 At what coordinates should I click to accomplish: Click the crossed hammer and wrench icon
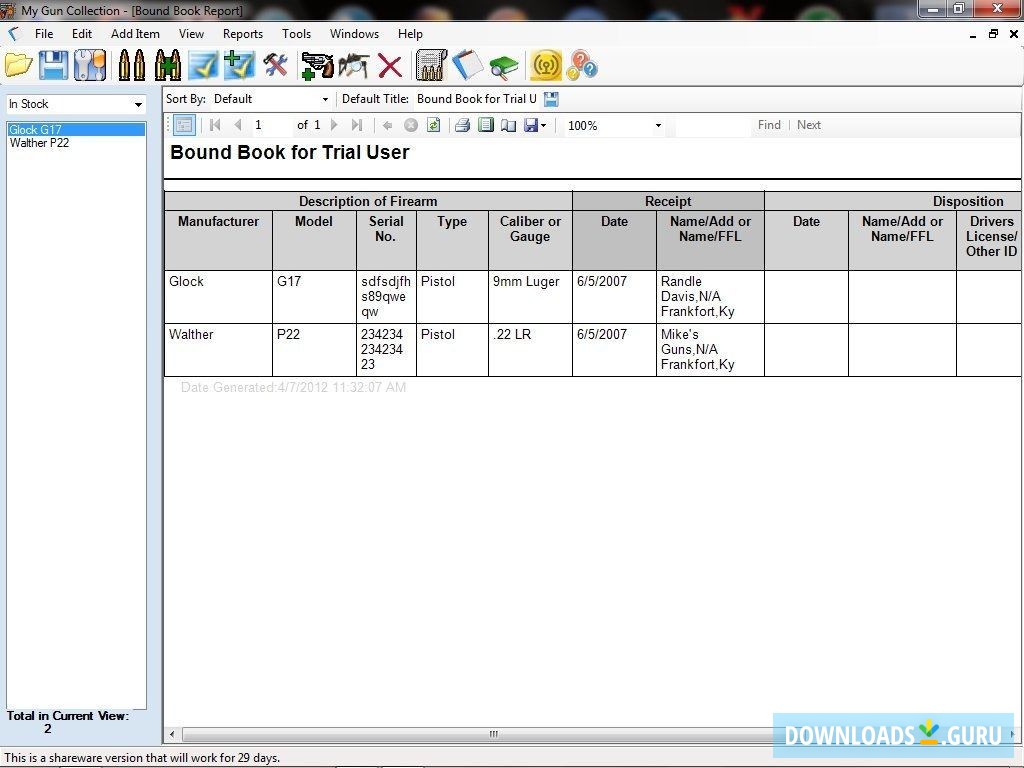coord(275,66)
